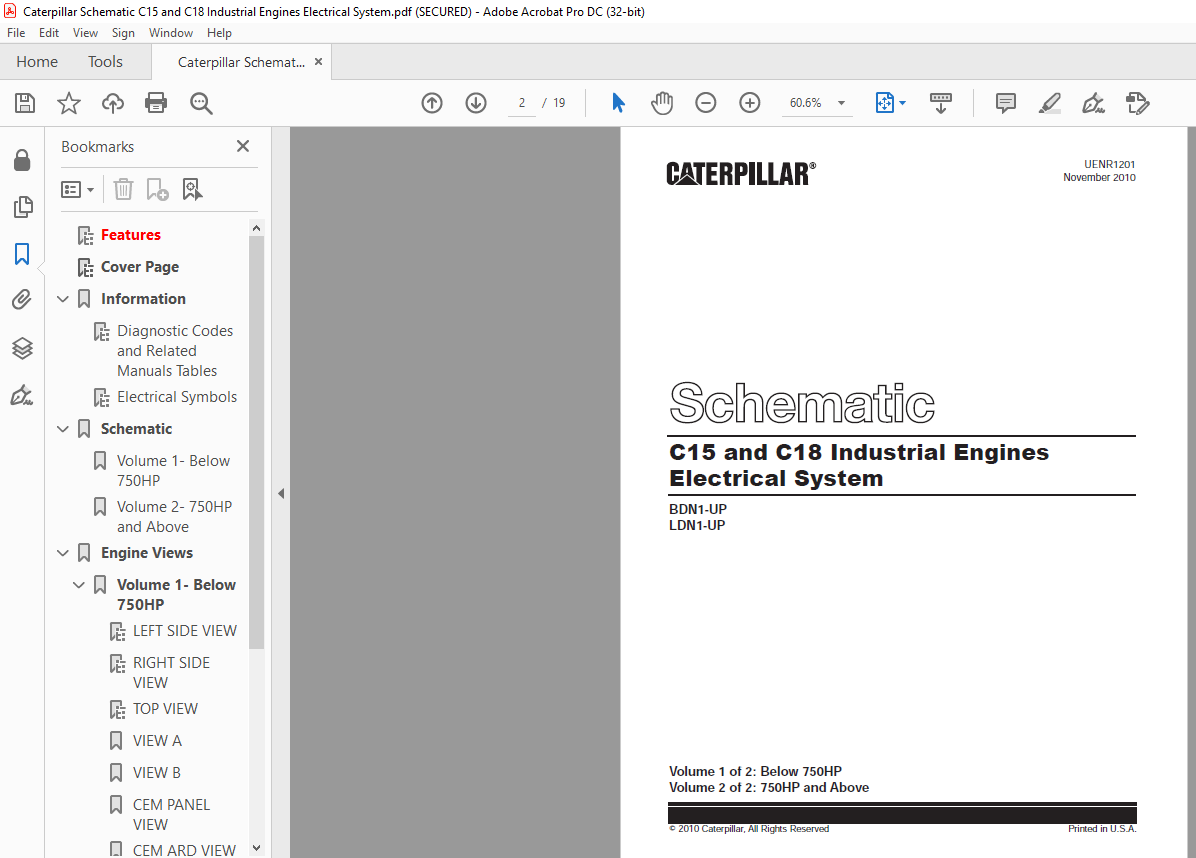Open the CEM PANEL VIEW bookmark
Screen dimensions: 1196x858
tap(172, 815)
